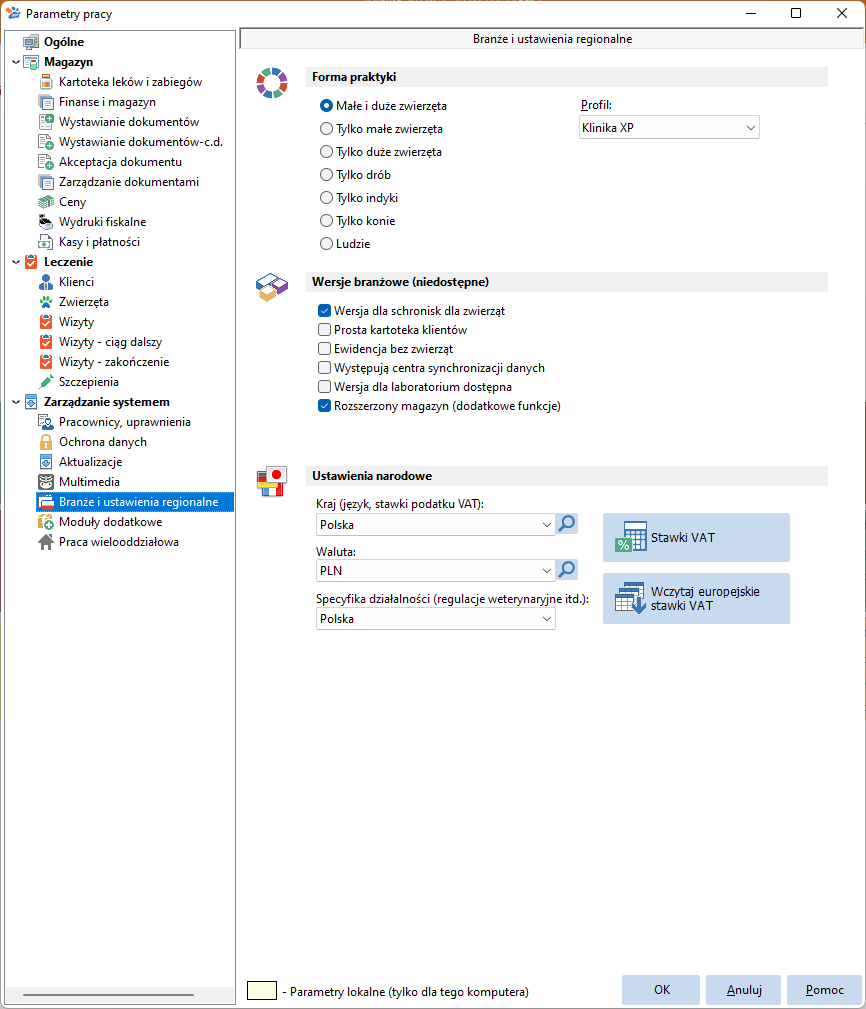Collapse the Leczenie tree node

[x=16, y=262]
